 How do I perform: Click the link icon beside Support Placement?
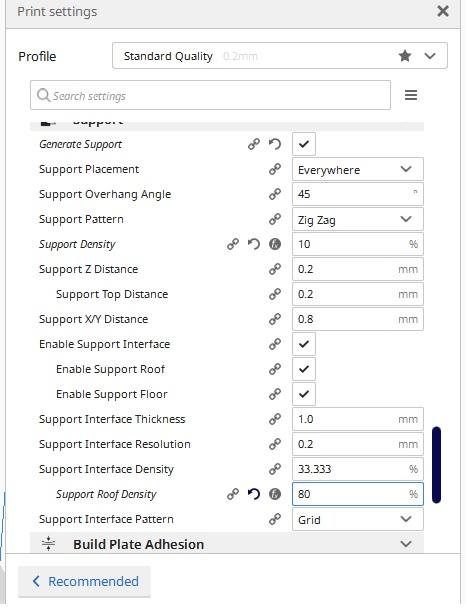click(275, 169)
